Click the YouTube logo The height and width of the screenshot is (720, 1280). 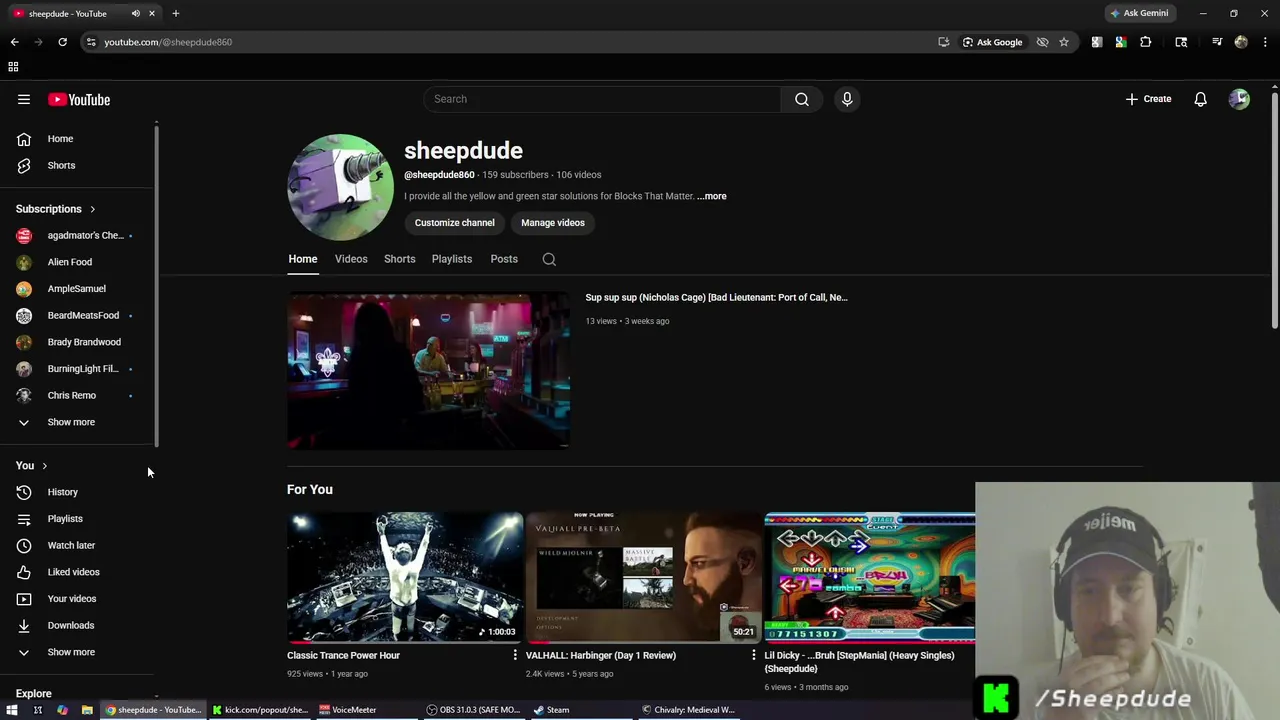point(79,100)
